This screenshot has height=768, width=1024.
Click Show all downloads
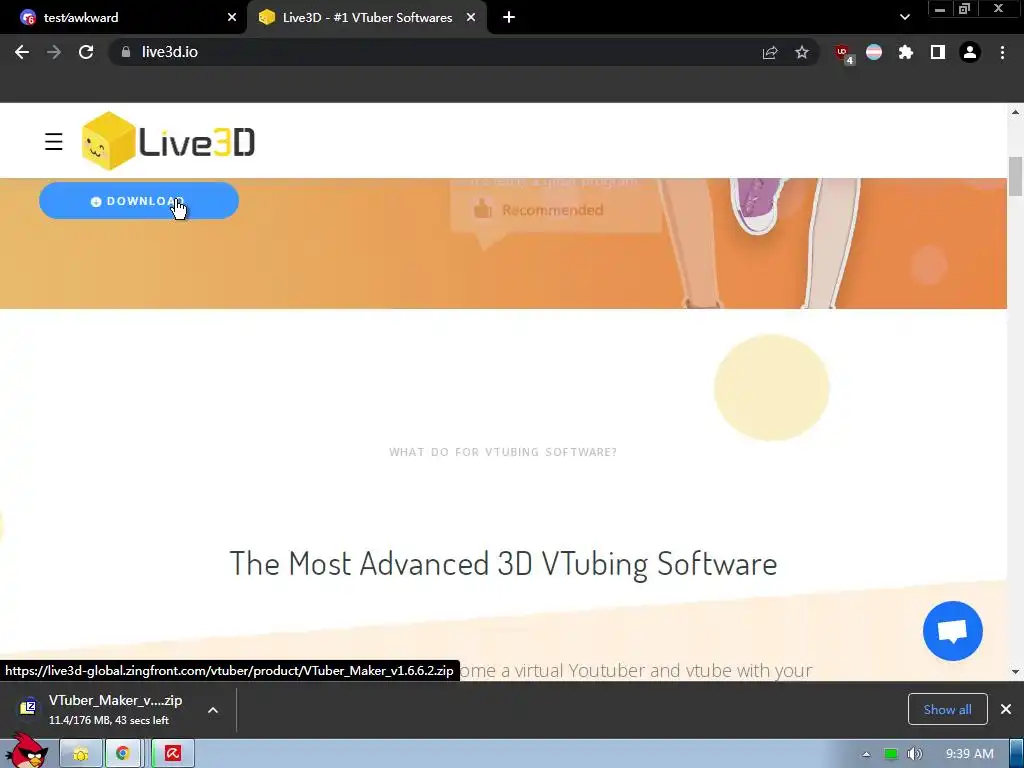pyautogui.click(x=947, y=709)
